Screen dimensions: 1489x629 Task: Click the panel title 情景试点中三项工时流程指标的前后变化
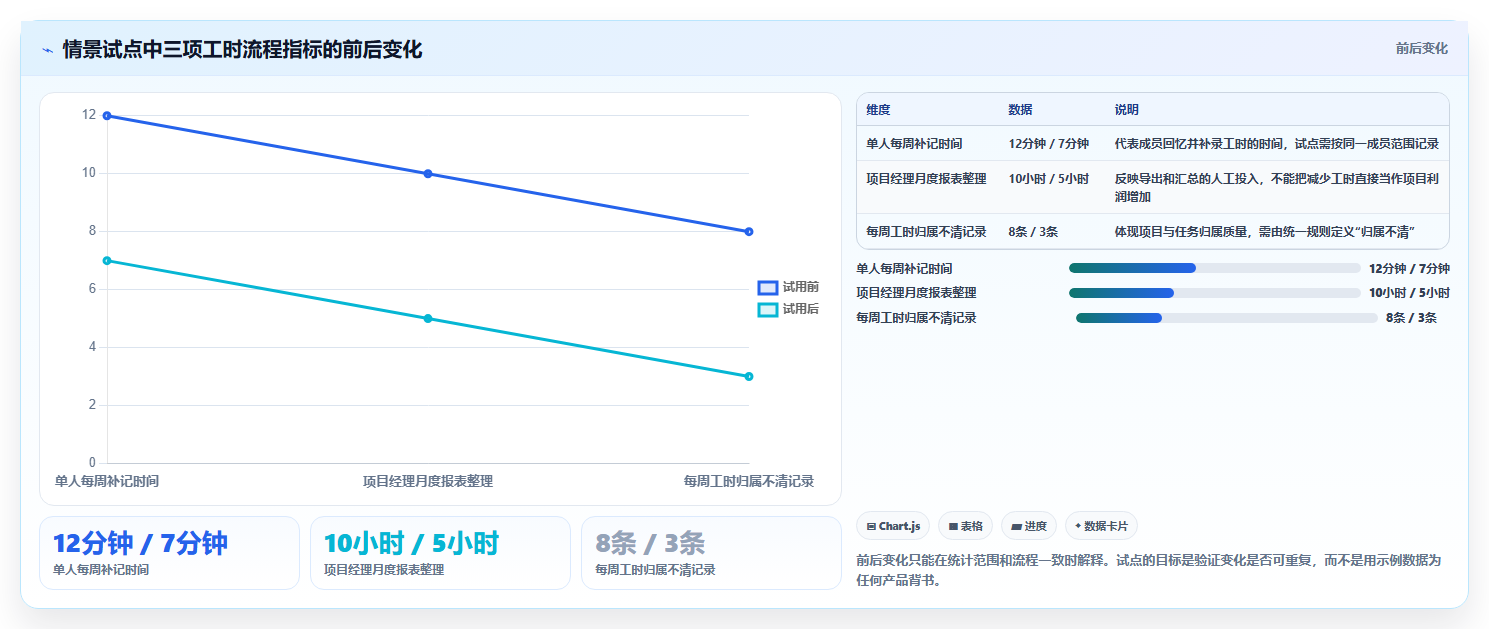[242, 50]
